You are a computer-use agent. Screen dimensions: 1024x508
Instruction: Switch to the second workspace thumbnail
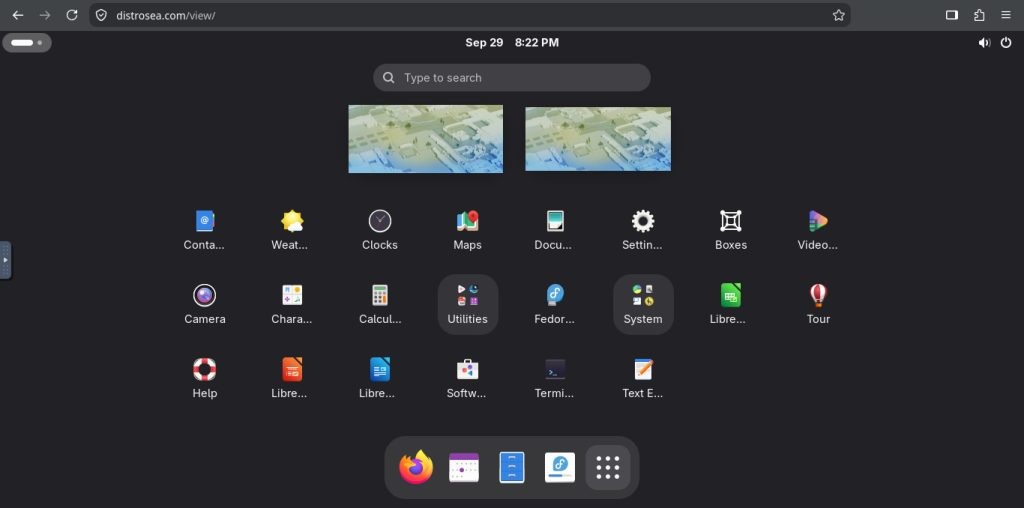[598, 139]
